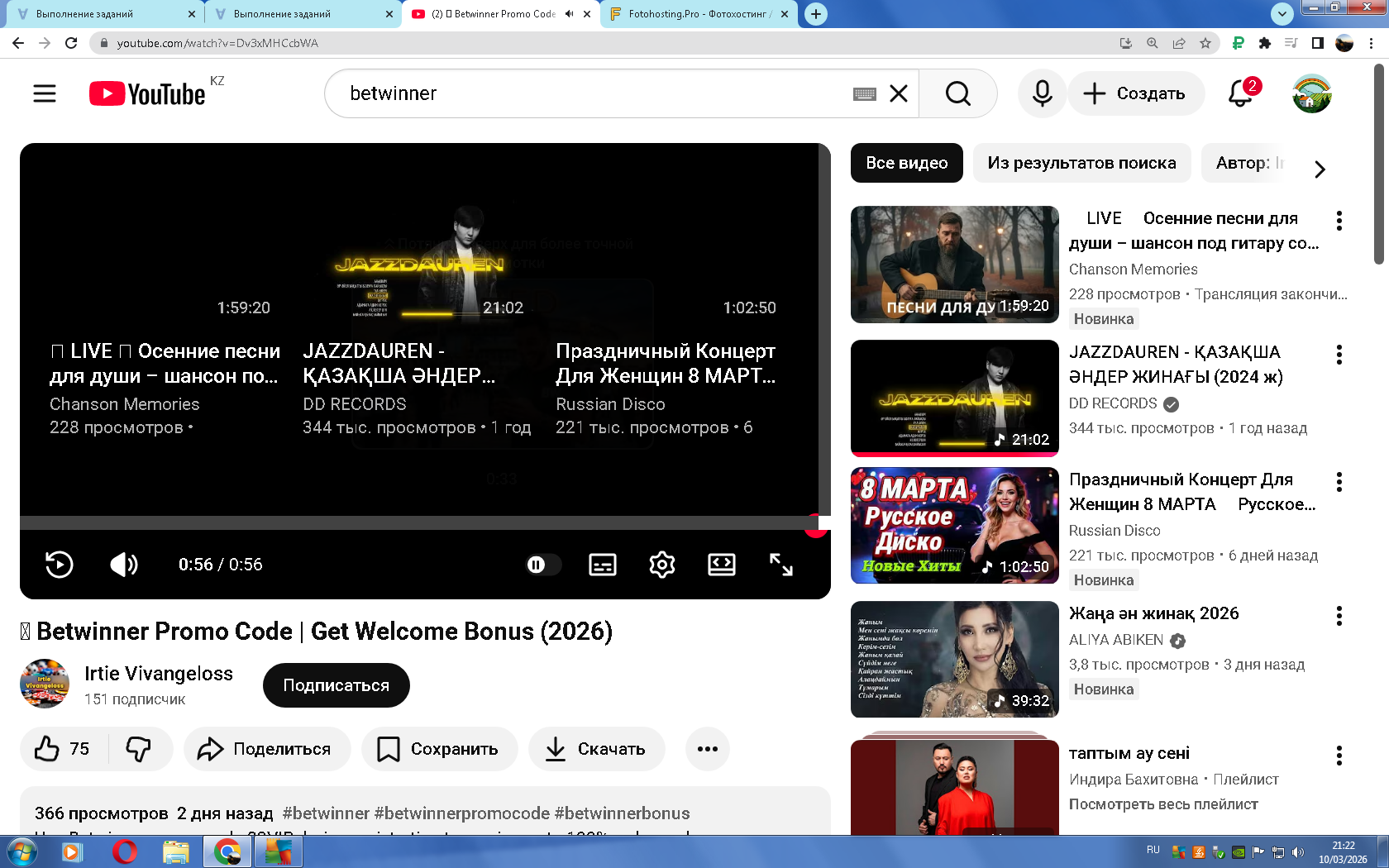The height and width of the screenshot is (868, 1389).
Task: Save video with Сохранить
Action: click(x=439, y=749)
